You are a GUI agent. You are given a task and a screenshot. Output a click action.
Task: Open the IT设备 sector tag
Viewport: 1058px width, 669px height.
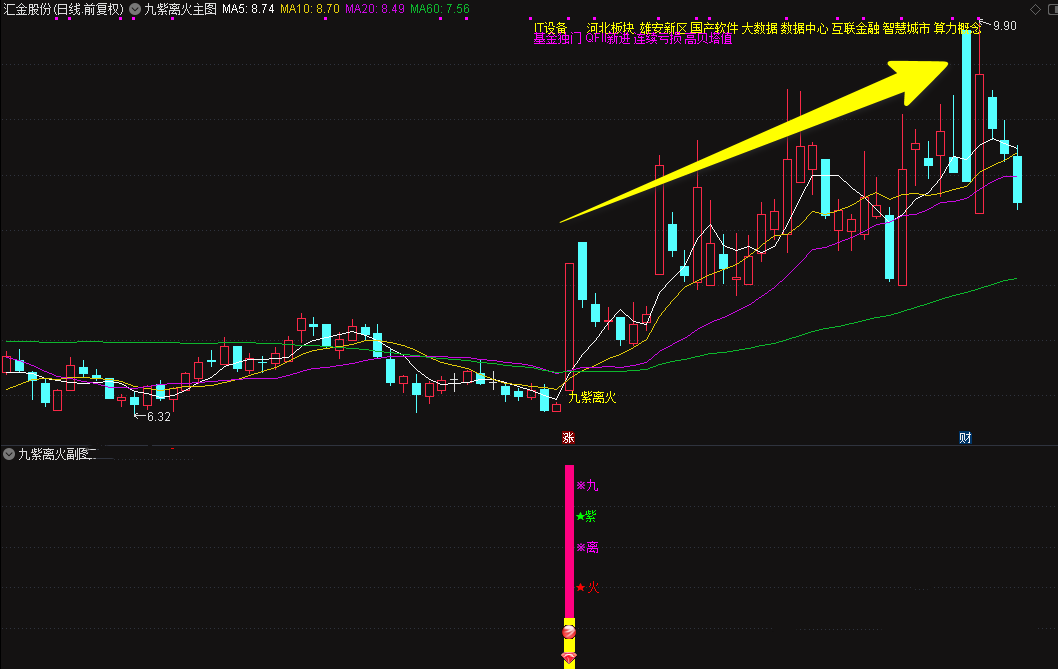click(x=550, y=29)
